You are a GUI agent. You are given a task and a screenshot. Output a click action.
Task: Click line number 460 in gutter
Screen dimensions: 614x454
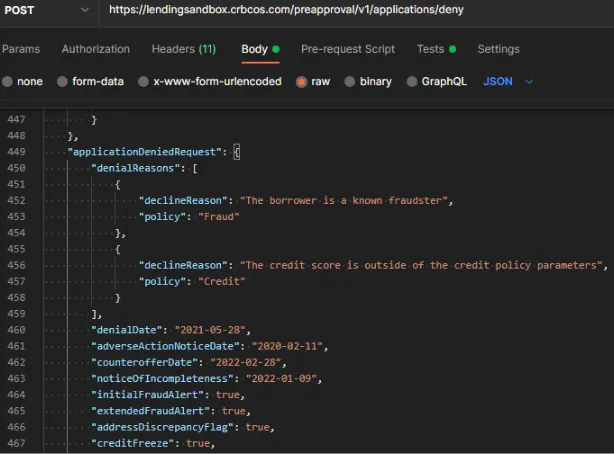16,330
